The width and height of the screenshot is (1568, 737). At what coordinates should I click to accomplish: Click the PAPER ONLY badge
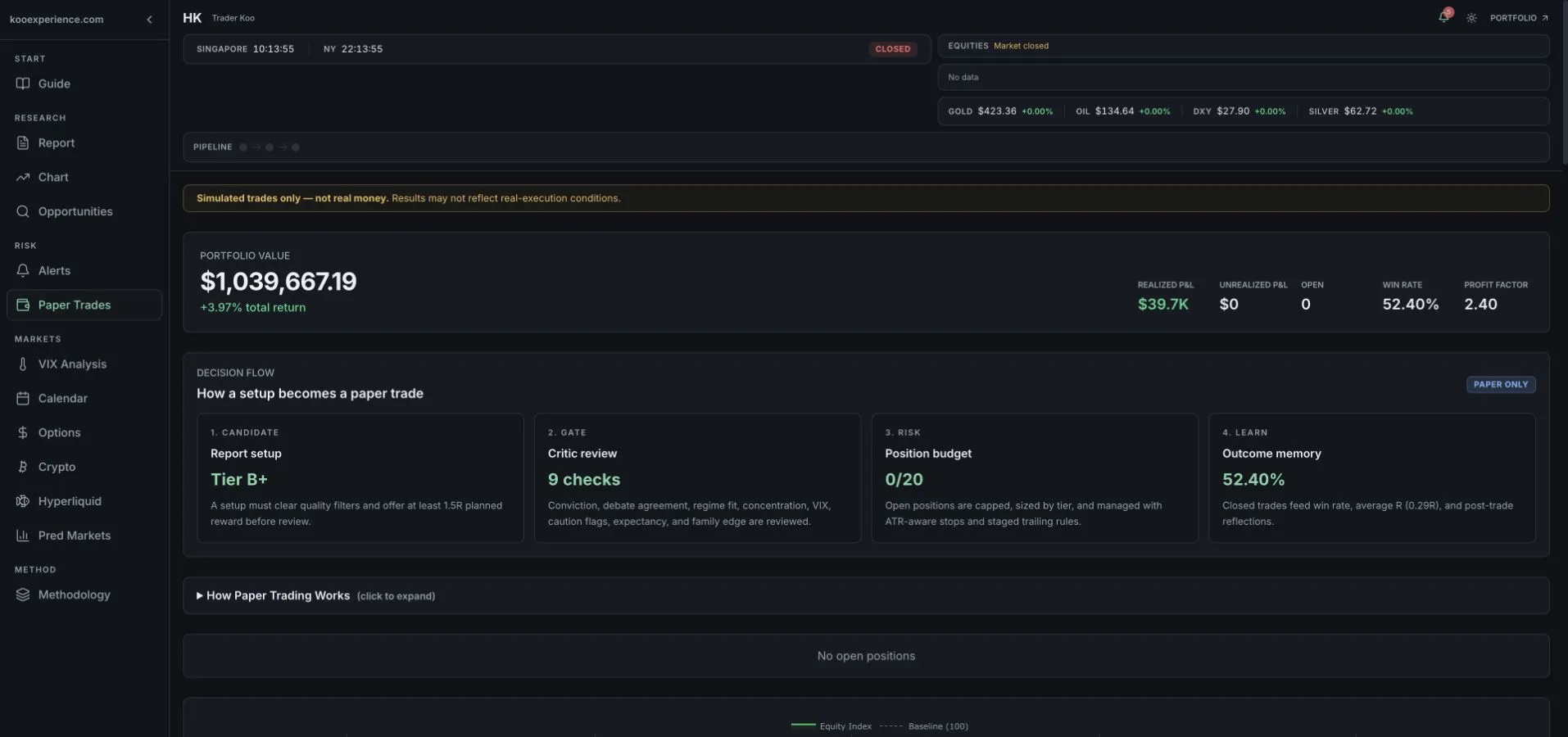1501,384
